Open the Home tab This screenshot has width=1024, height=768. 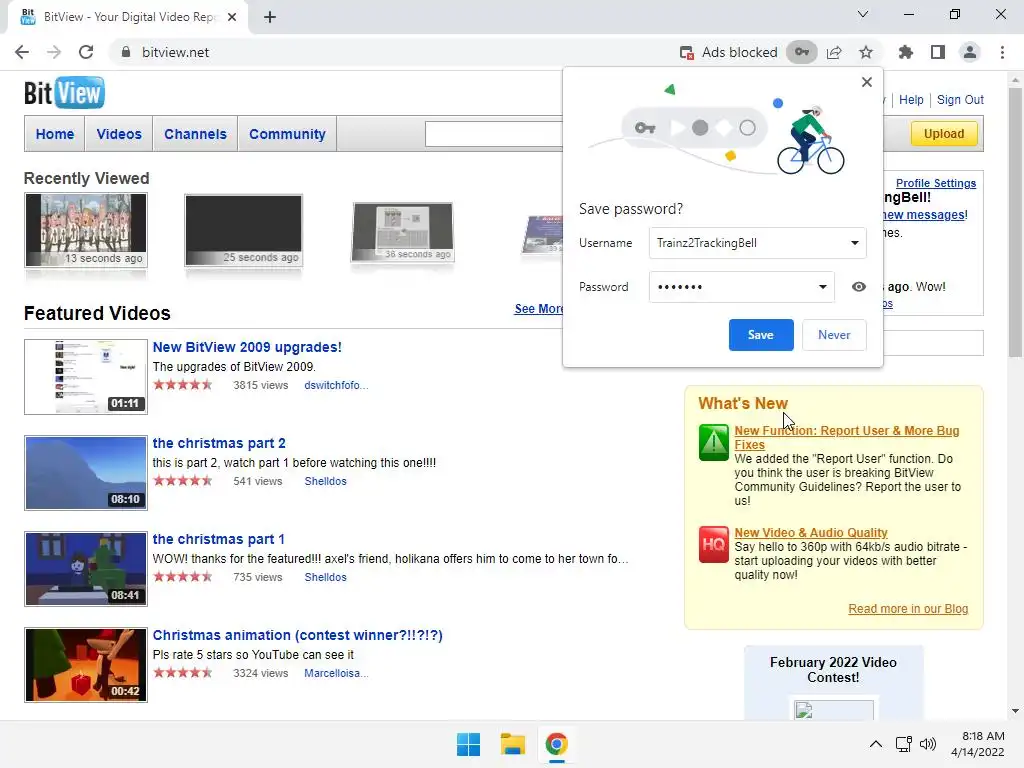(55, 134)
